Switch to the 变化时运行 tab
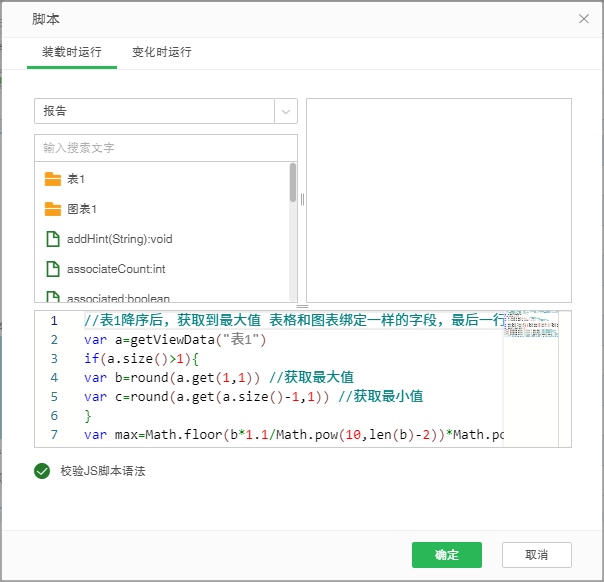Image resolution: width=604 pixels, height=582 pixels. click(162, 52)
